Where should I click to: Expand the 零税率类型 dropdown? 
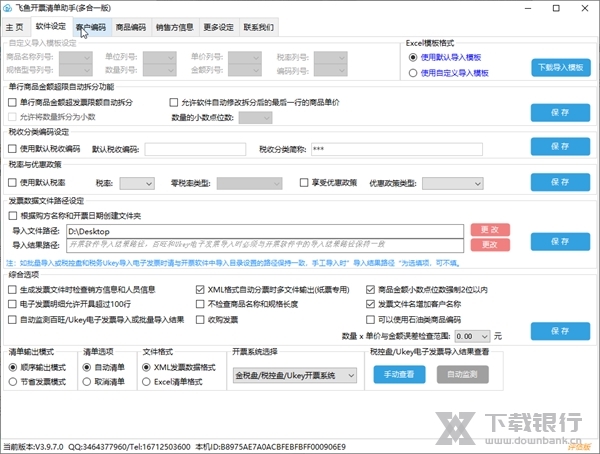(x=249, y=183)
